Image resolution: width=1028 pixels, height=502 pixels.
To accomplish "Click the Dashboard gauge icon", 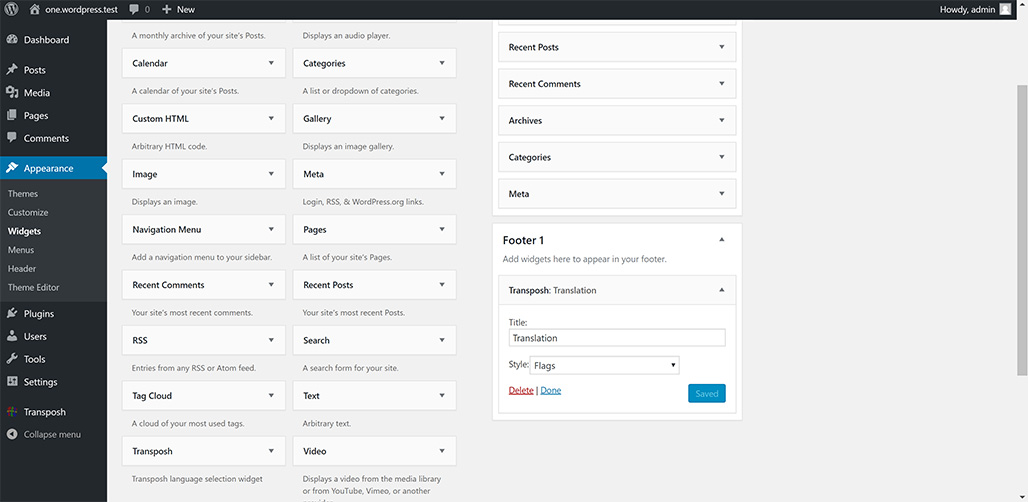I will coord(12,39).
